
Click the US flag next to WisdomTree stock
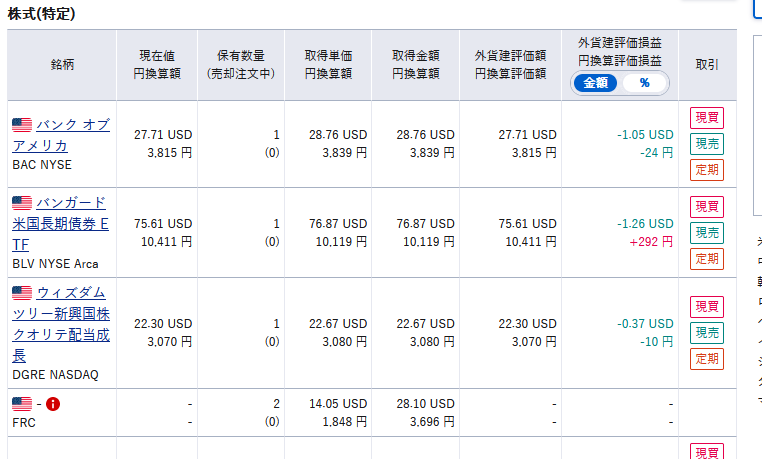pos(22,293)
